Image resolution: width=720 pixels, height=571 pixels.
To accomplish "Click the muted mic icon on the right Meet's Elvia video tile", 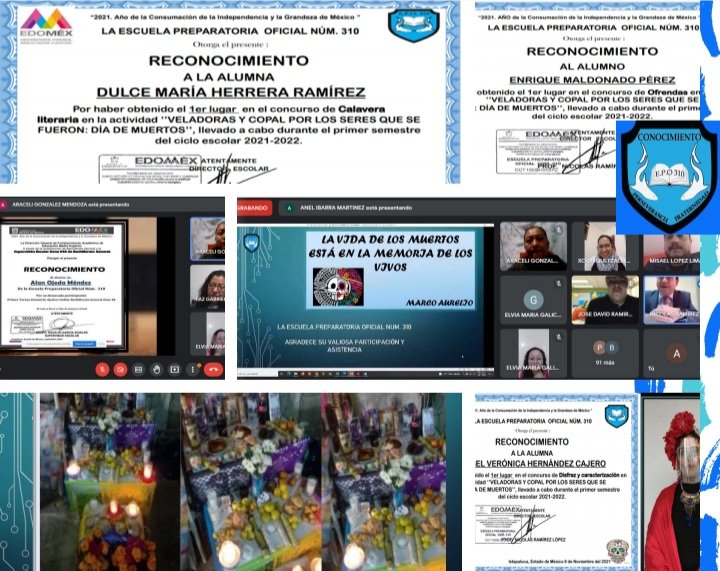I will click(x=559, y=337).
